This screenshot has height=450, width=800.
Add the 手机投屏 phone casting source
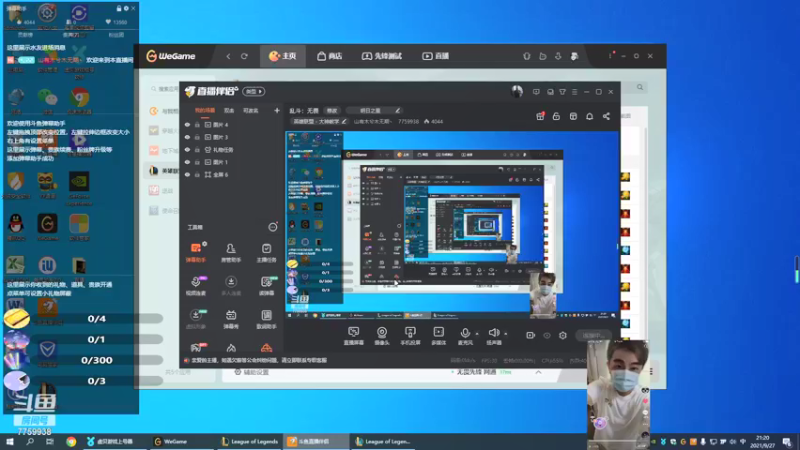410,336
